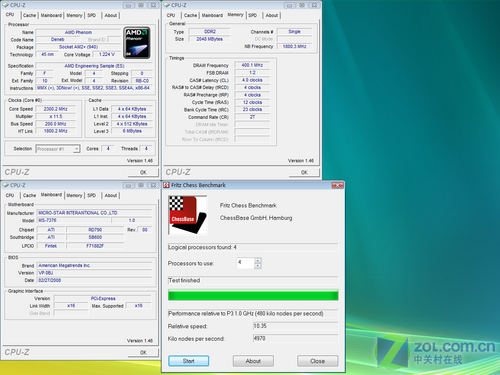This screenshot has width=500, height=375.
Task: Click the CPU-Z title icon in the top-left window
Action: [x=5, y=5]
